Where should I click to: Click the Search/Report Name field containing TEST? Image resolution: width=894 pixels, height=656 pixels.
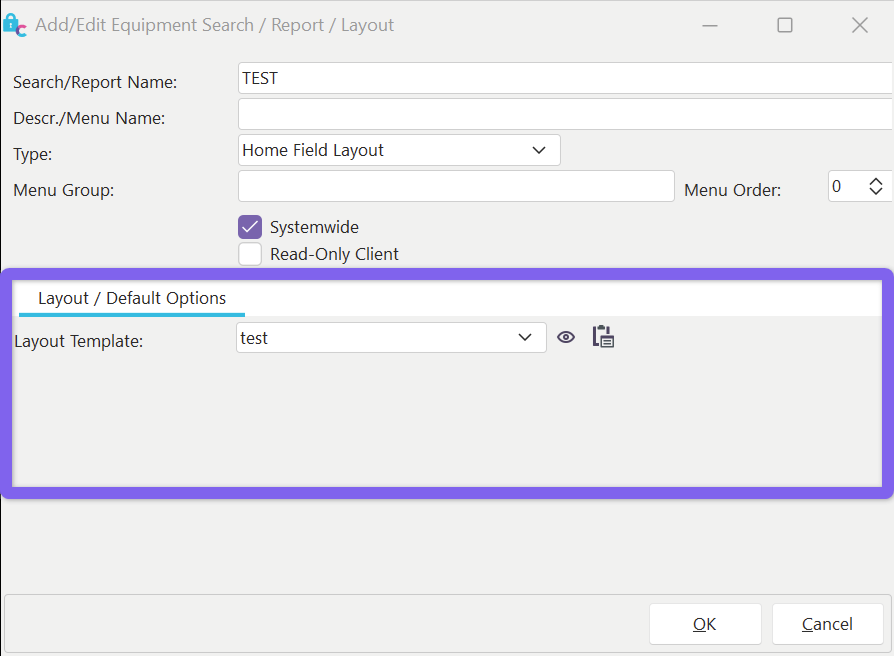[x=565, y=78]
